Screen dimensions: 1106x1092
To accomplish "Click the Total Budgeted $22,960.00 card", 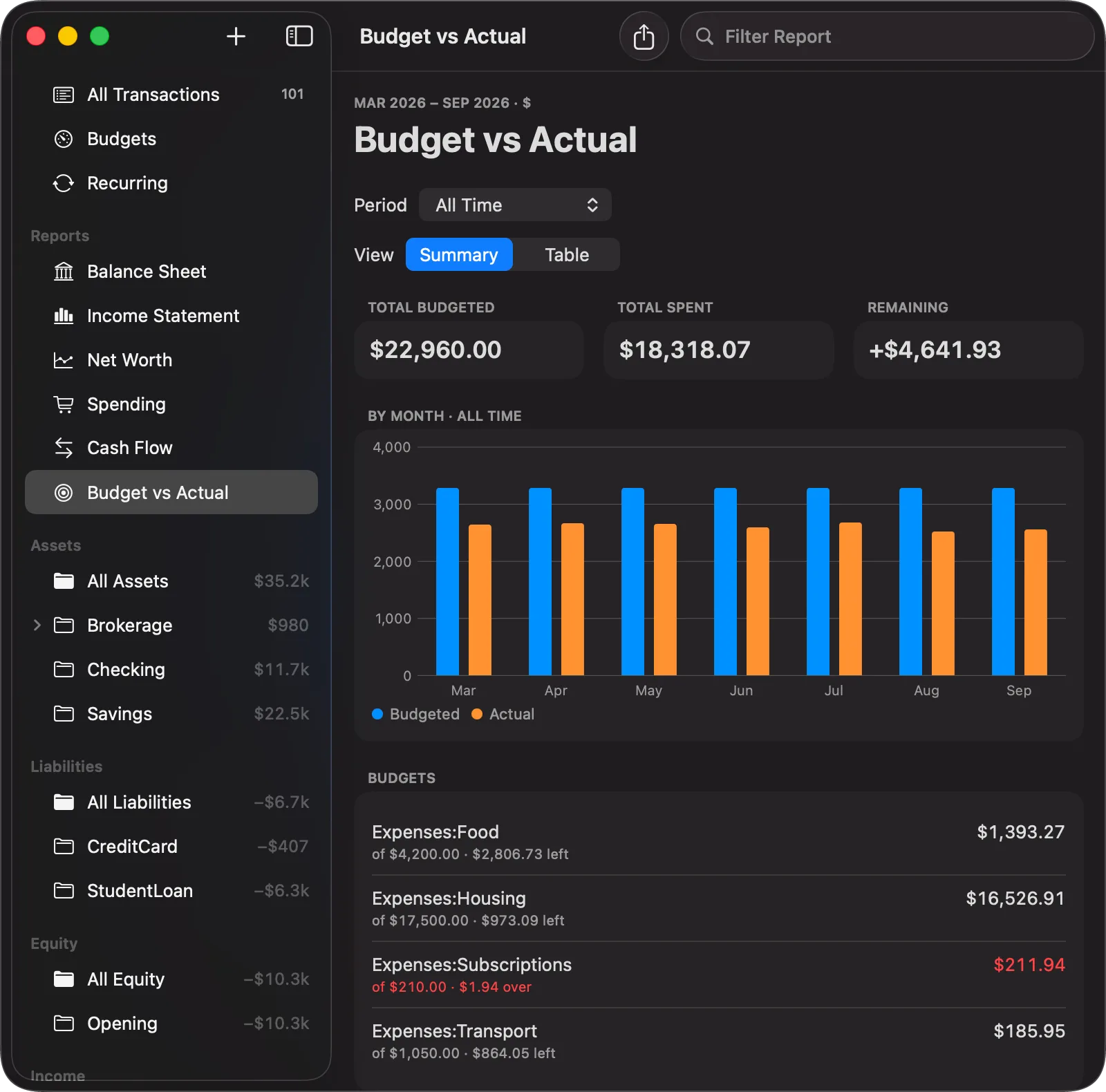I will 469,350.
